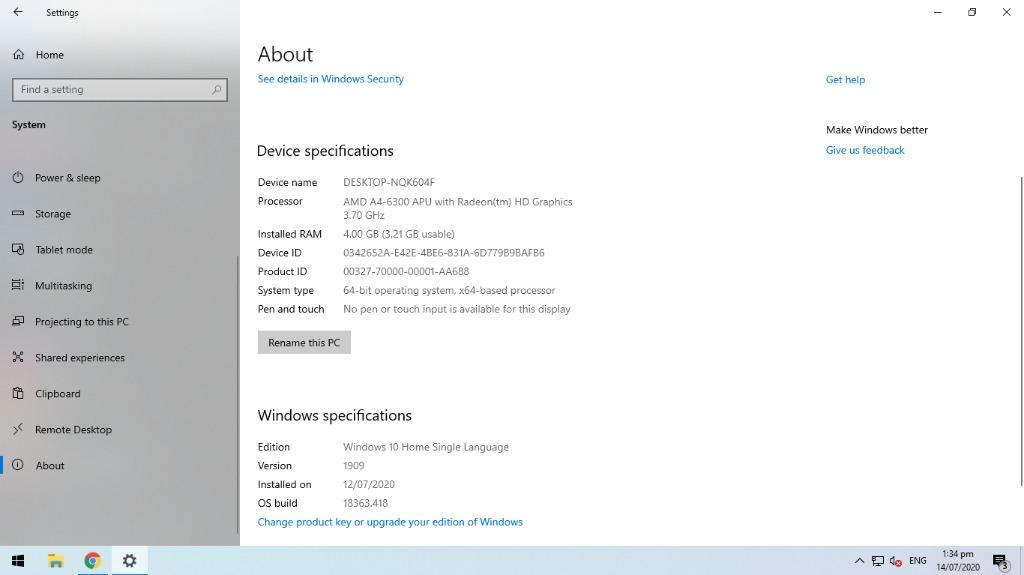
Task: Open Remote Desktop settings
Action: [x=73, y=430]
